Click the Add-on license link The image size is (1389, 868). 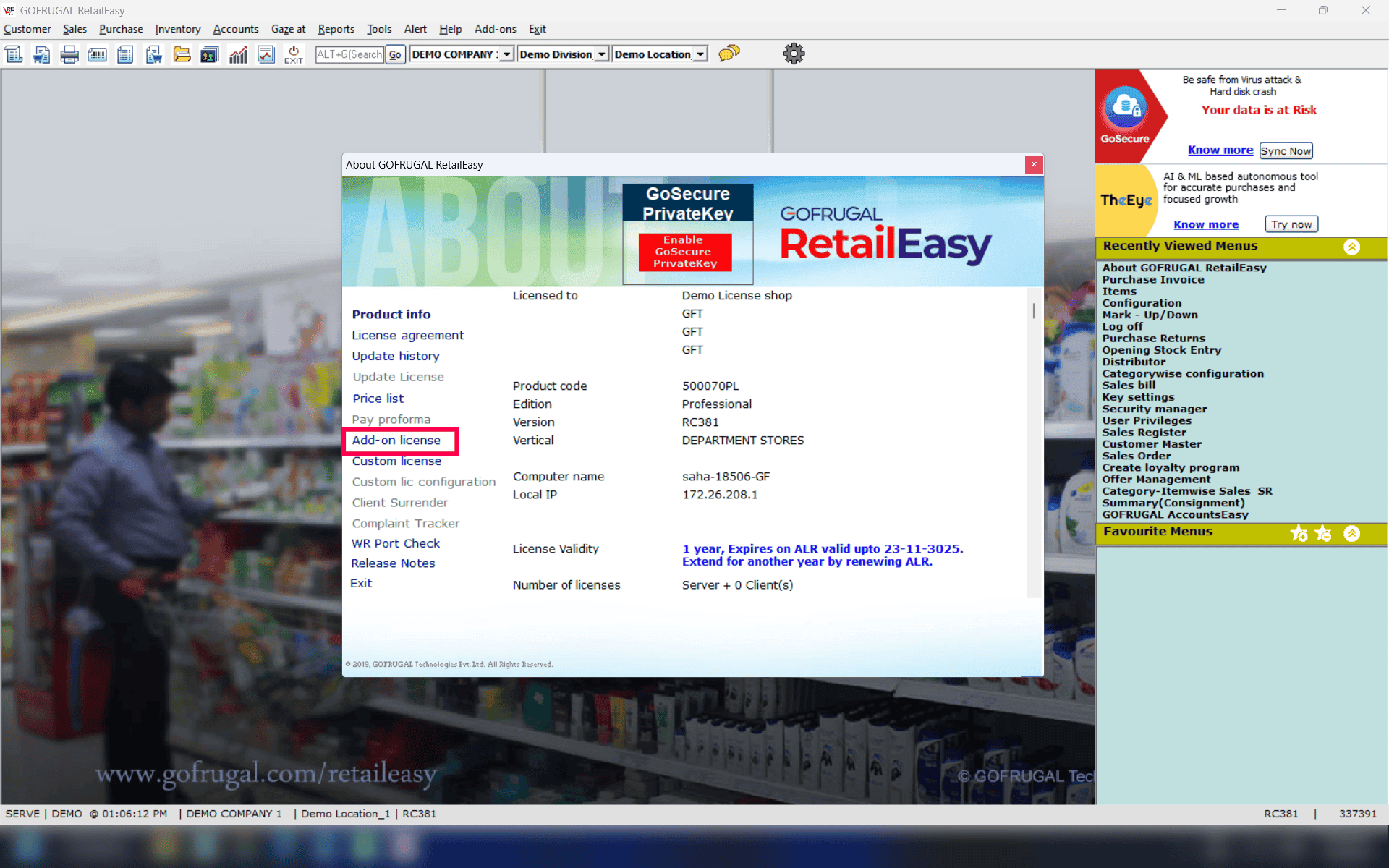(396, 441)
